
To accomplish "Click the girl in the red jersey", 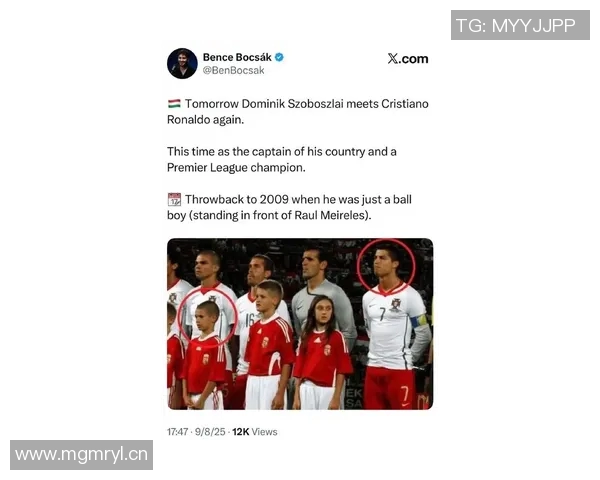I will (x=323, y=352).
